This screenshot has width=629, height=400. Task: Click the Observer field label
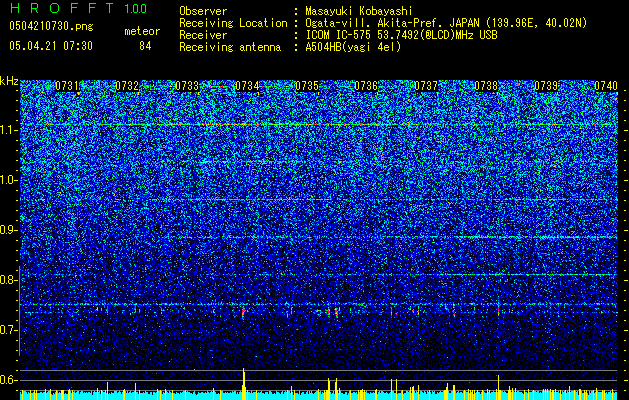coord(203,11)
